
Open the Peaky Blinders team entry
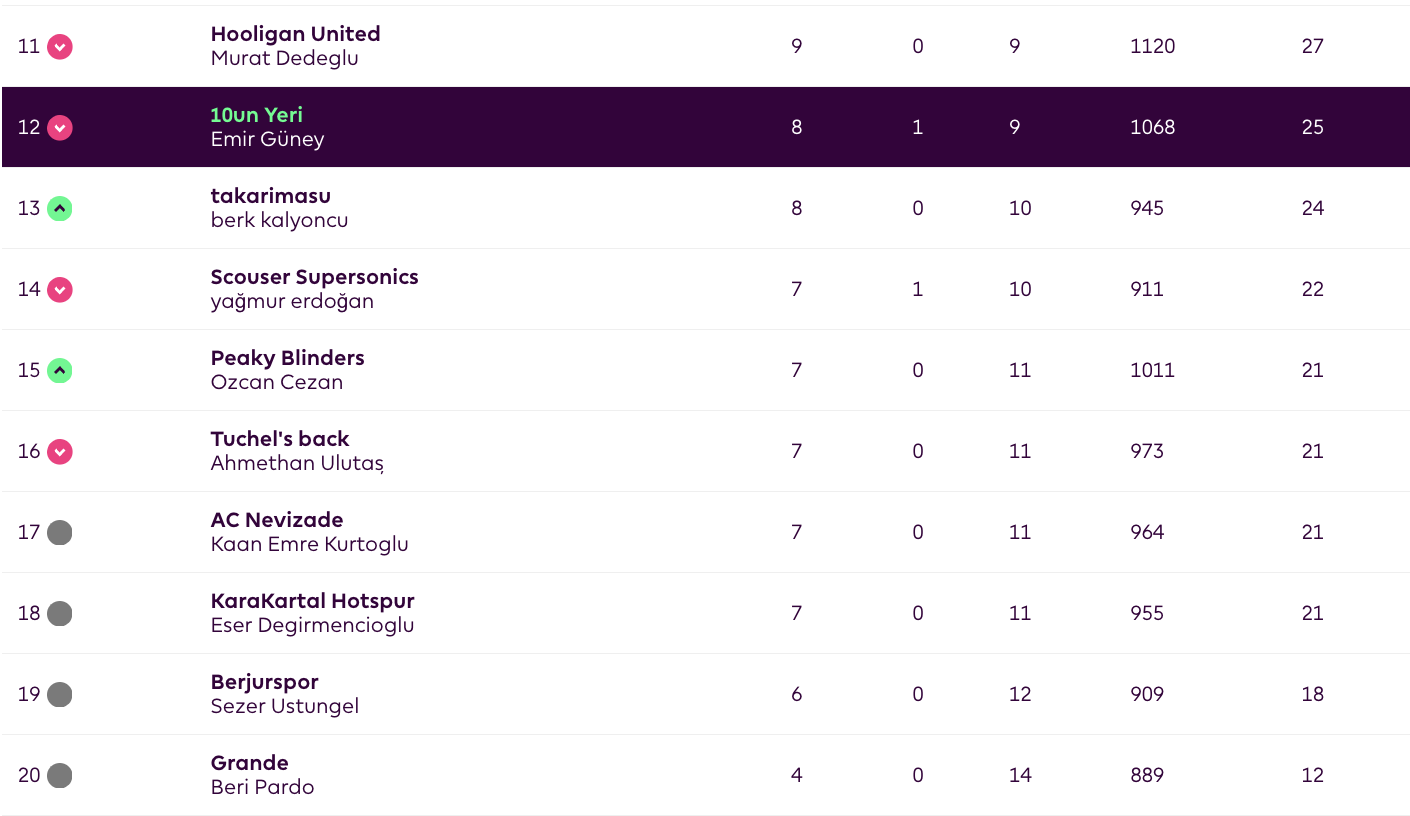point(287,358)
